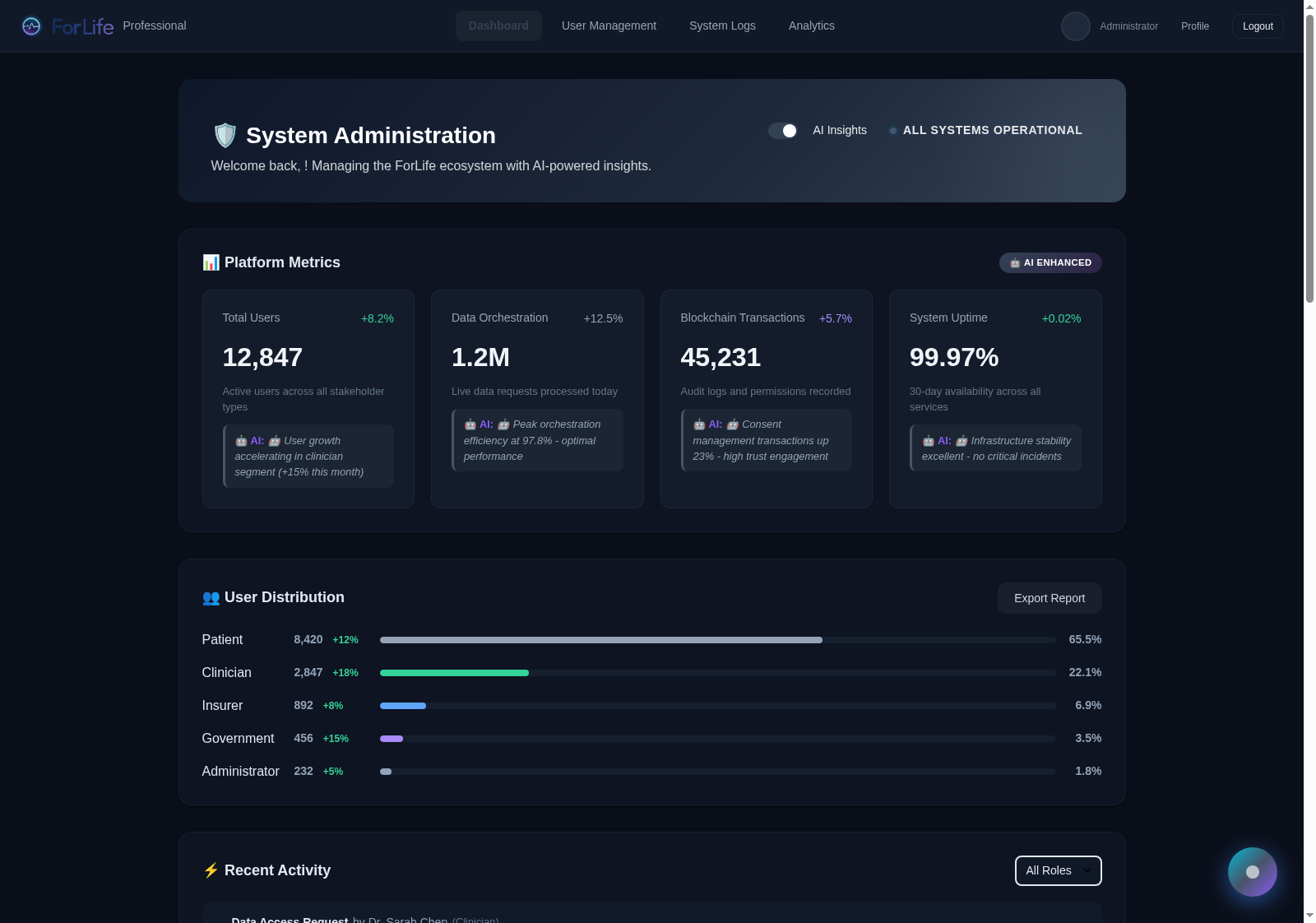The image size is (1316, 923).
Task: Click the Administrator avatar circle
Action: click(1075, 26)
